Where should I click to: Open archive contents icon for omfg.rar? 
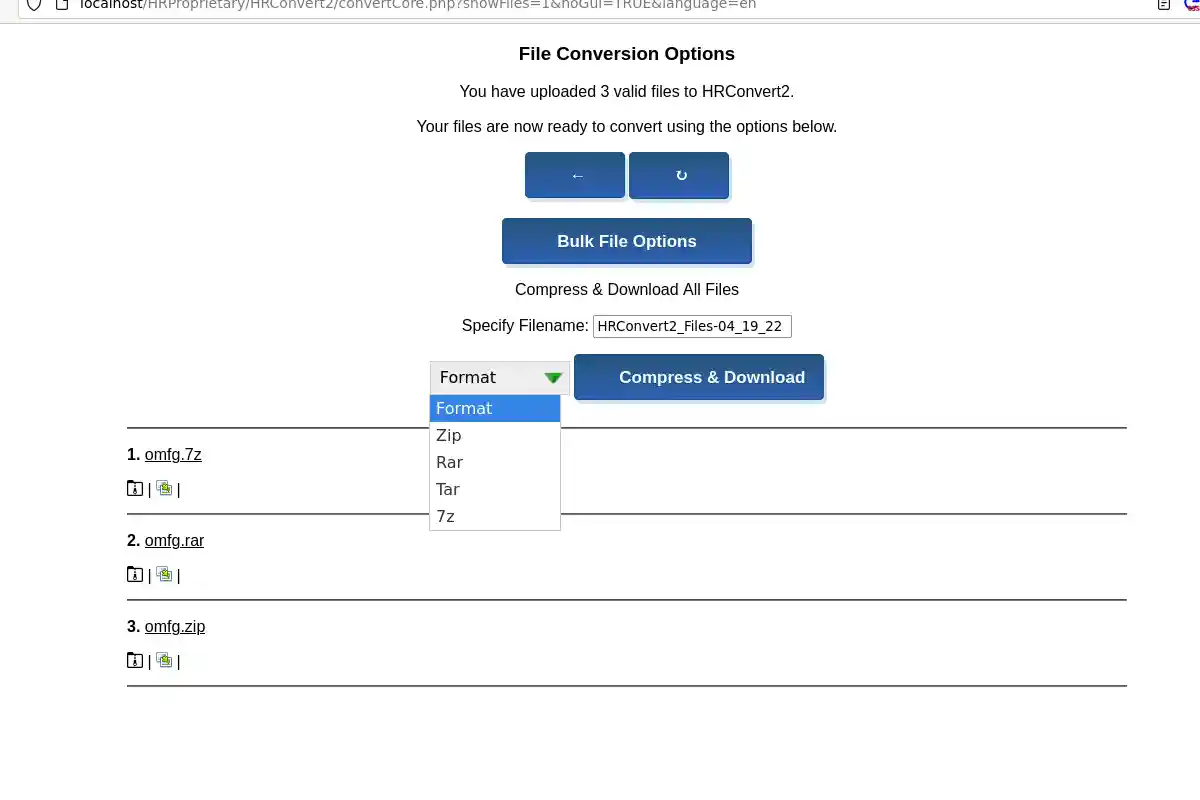[135, 575]
